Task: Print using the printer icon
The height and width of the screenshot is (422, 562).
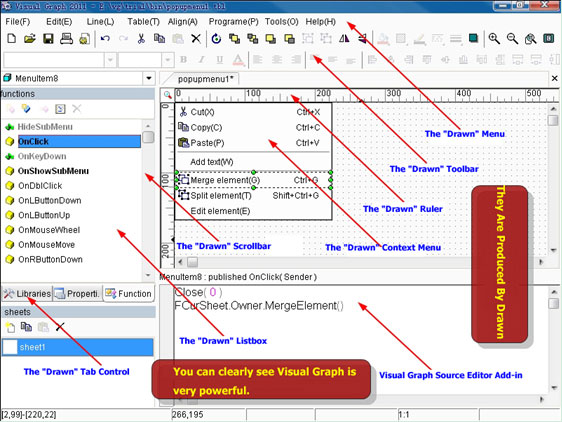Action: (x=66, y=38)
